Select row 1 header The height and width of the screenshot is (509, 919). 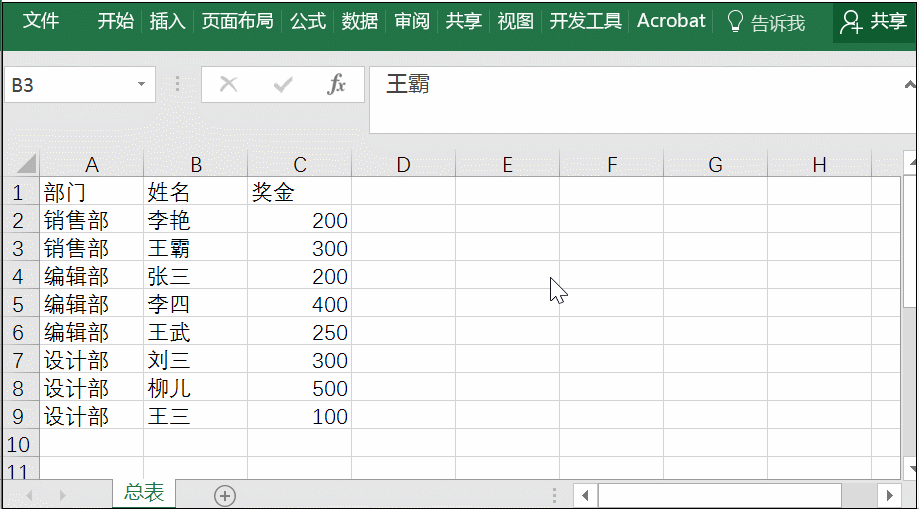pyautogui.click(x=21, y=191)
